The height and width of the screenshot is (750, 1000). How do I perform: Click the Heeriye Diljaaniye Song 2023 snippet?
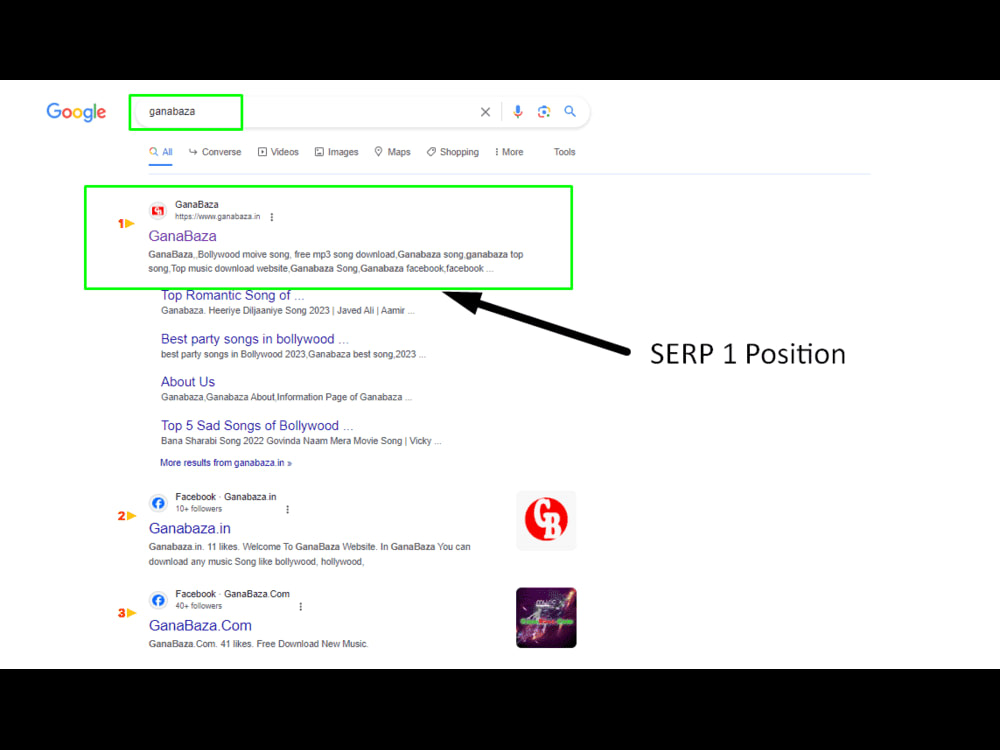click(x=288, y=311)
